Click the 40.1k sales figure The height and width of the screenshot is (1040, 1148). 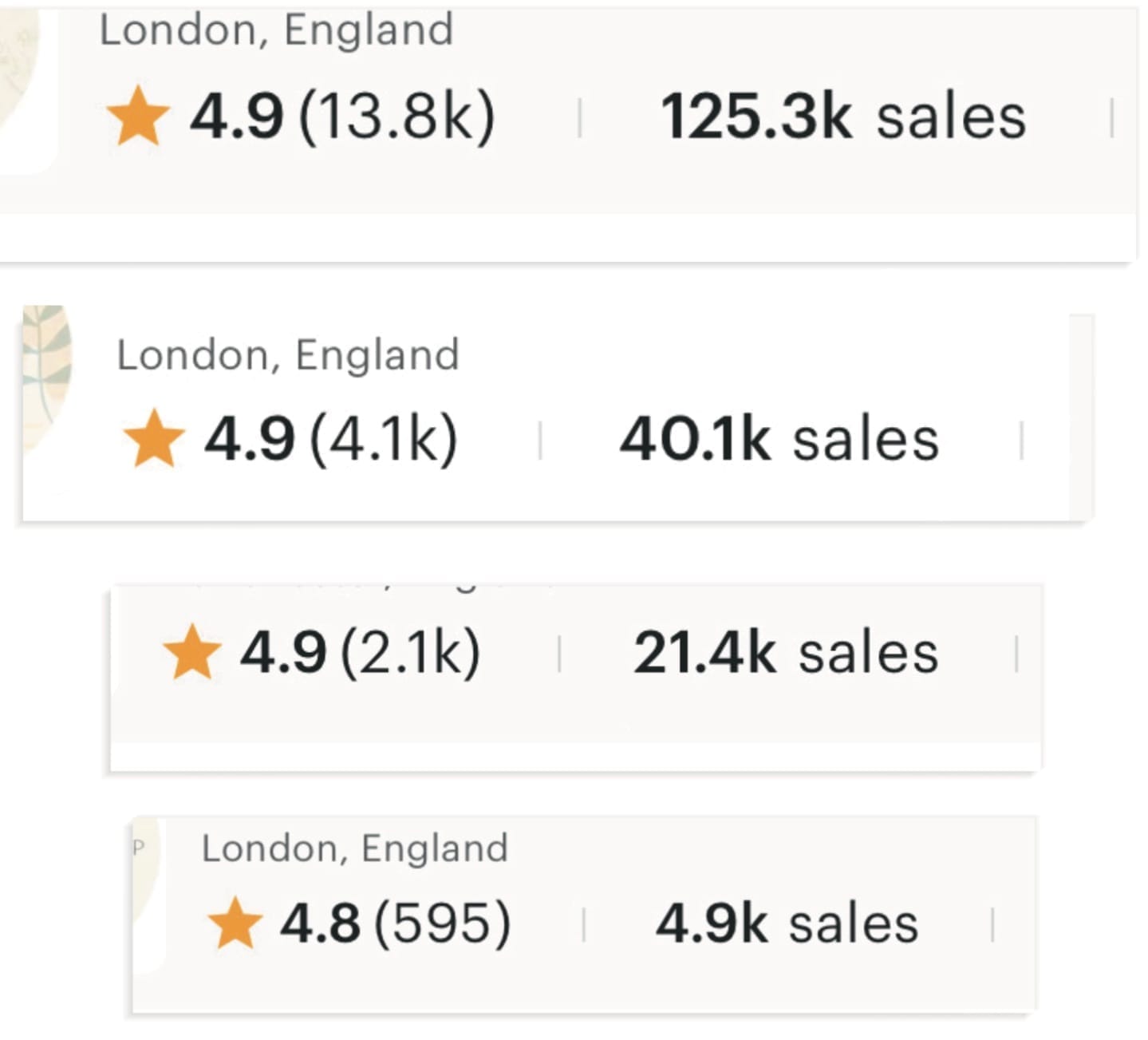point(779,439)
